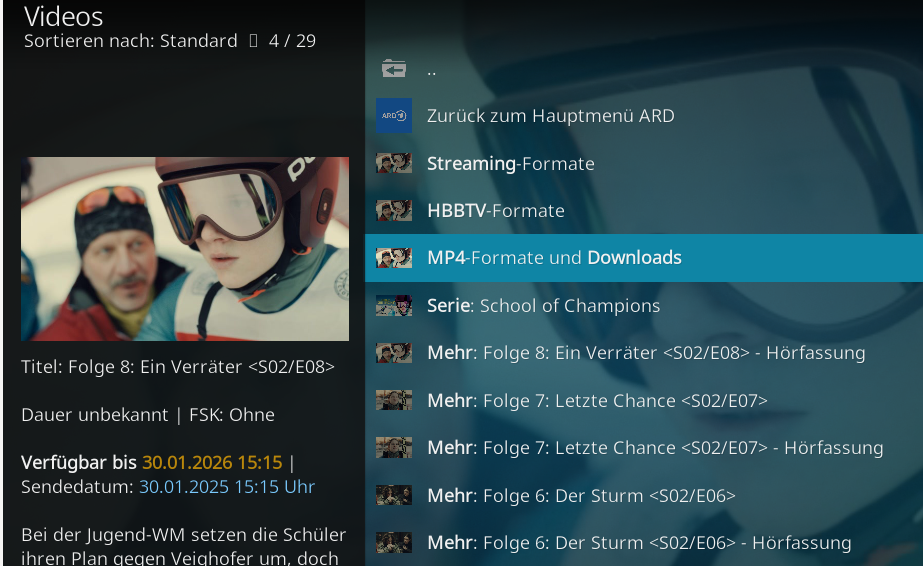Click Sendedatum 30.01.2025 15:15 Uhr
This screenshot has height=566, width=923.
(227, 487)
